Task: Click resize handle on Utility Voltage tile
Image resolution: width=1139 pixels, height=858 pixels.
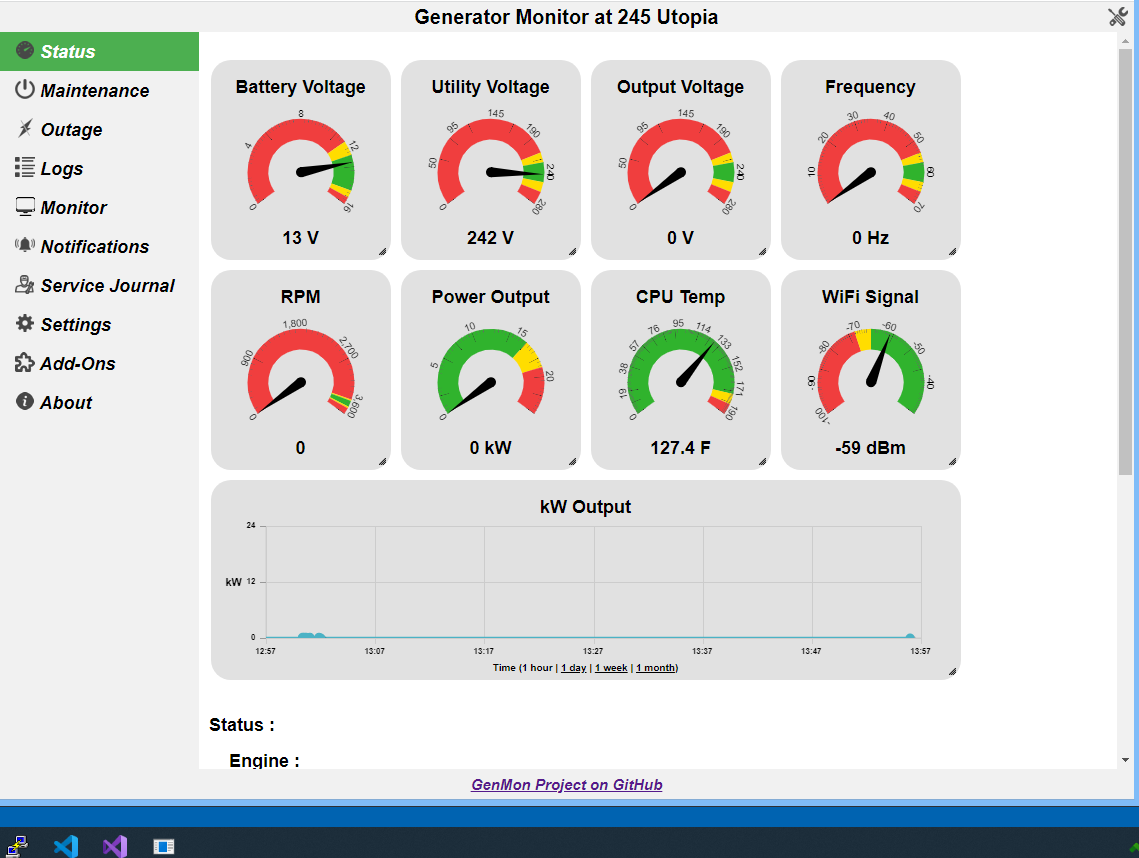Action: point(572,251)
